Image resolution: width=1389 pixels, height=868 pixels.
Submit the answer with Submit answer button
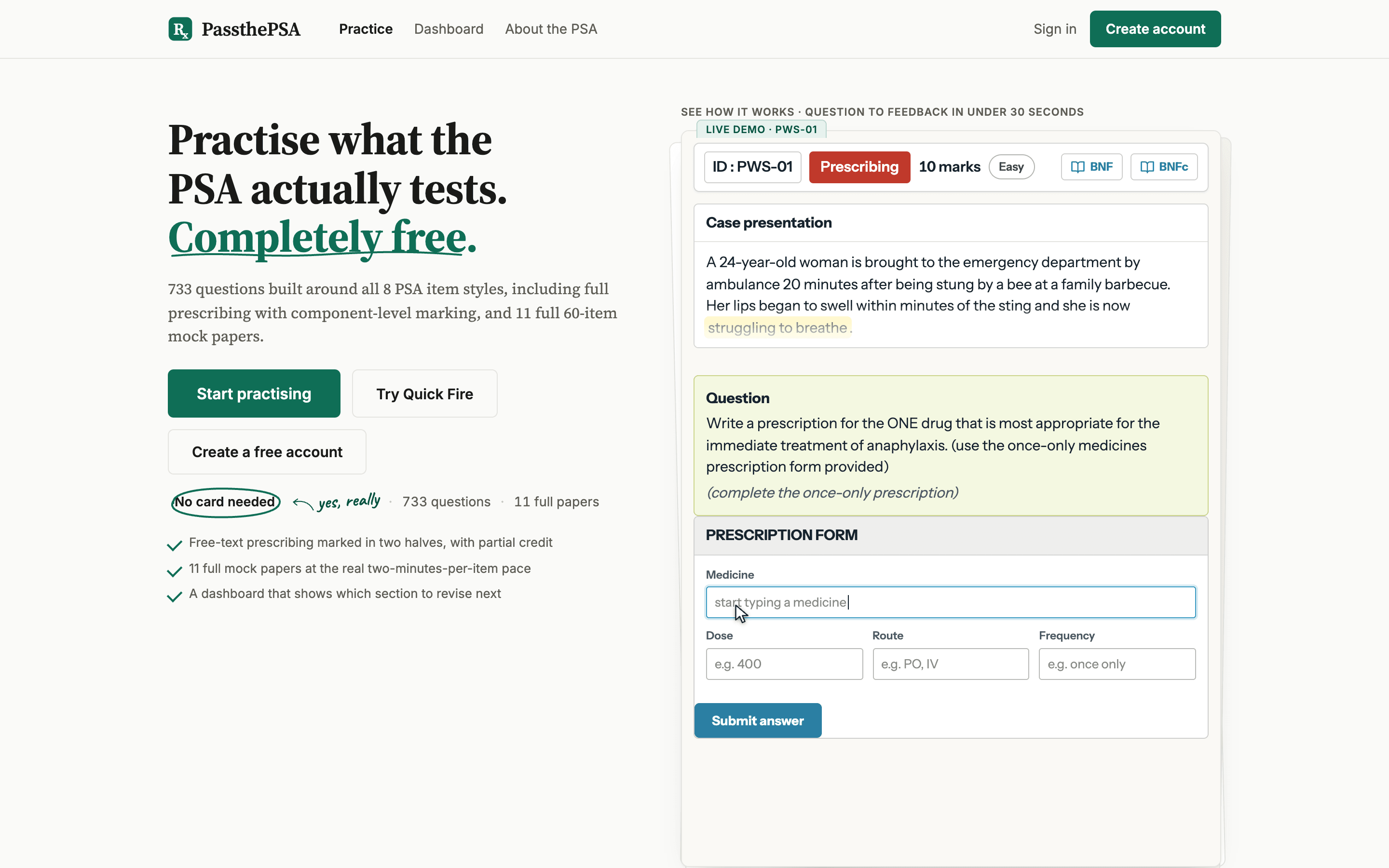(758, 720)
